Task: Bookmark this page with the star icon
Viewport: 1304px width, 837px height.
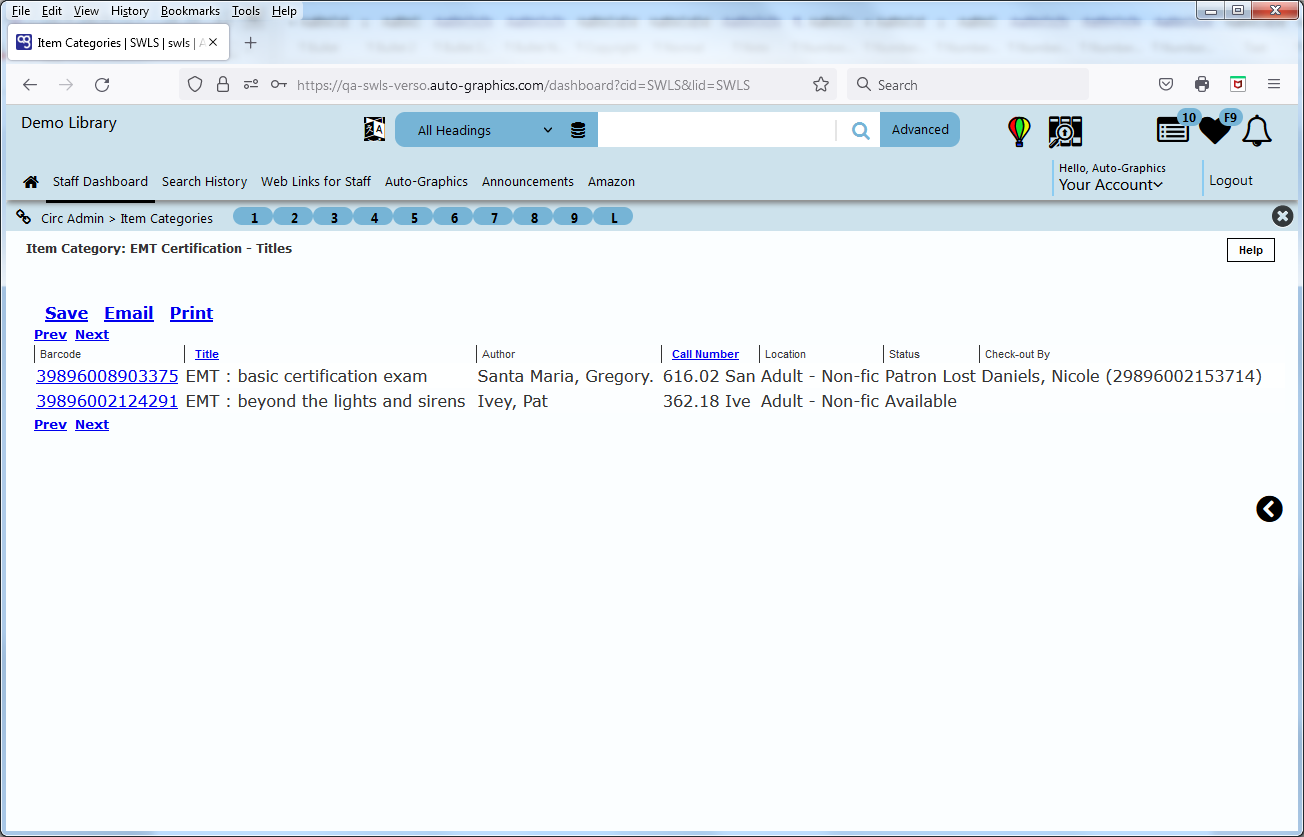Action: point(821,85)
